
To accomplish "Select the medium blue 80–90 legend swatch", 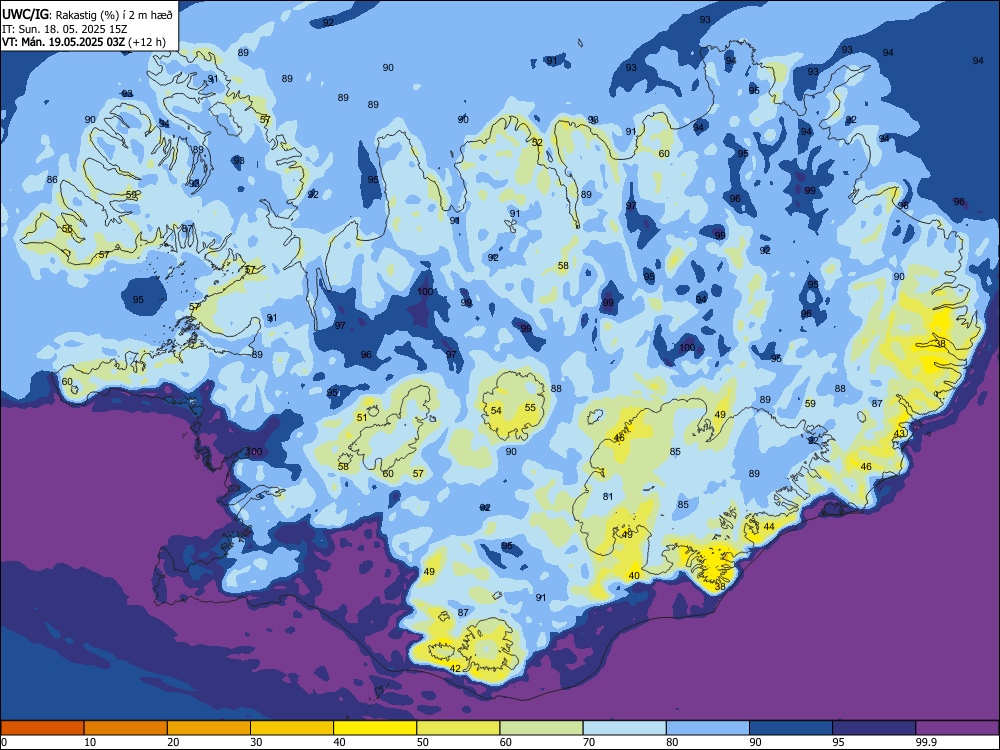I will (x=708, y=728).
